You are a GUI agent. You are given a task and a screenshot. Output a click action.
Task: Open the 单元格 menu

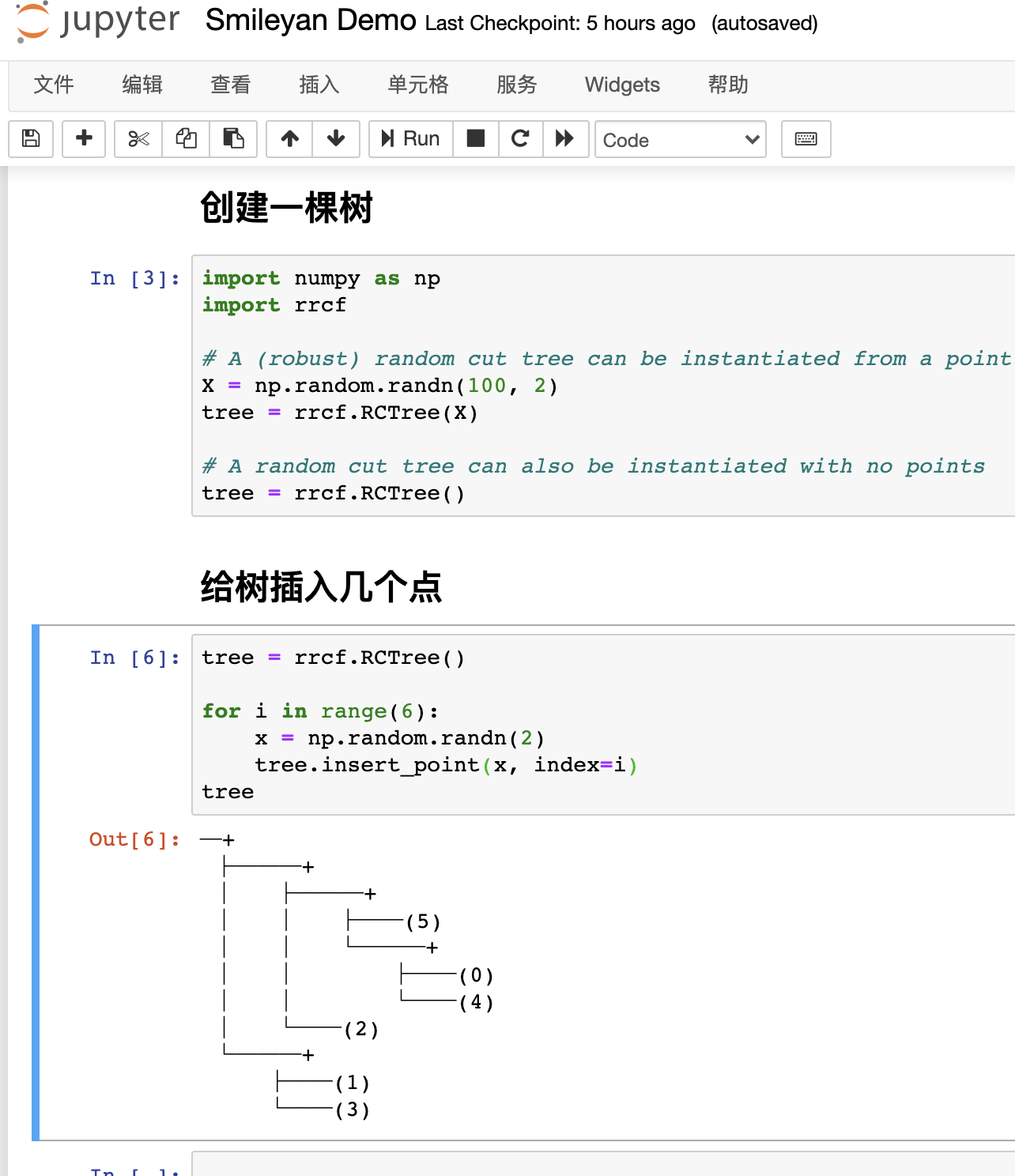click(x=418, y=85)
